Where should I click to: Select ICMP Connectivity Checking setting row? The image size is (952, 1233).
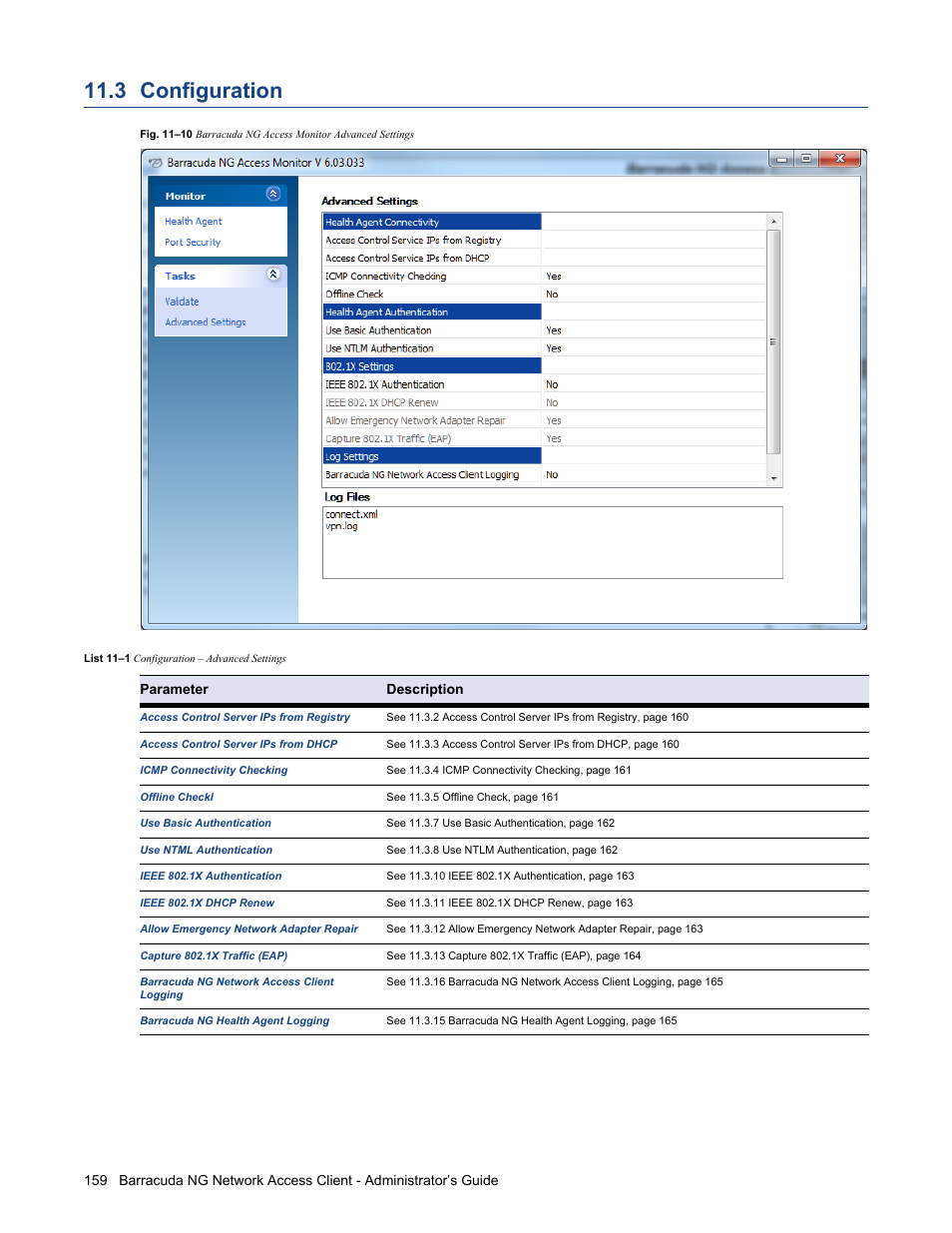(544, 276)
